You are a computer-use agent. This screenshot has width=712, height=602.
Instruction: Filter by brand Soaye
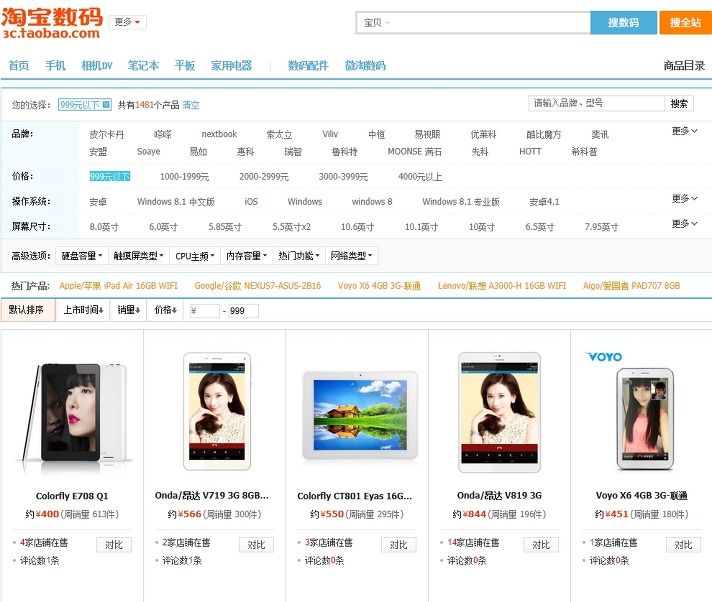pyautogui.click(x=148, y=151)
